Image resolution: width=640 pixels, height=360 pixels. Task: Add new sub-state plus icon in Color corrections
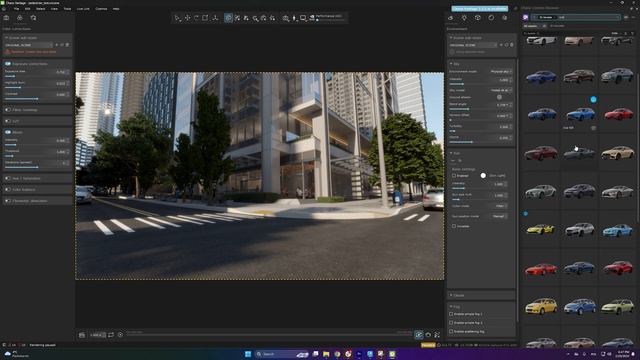point(57,45)
